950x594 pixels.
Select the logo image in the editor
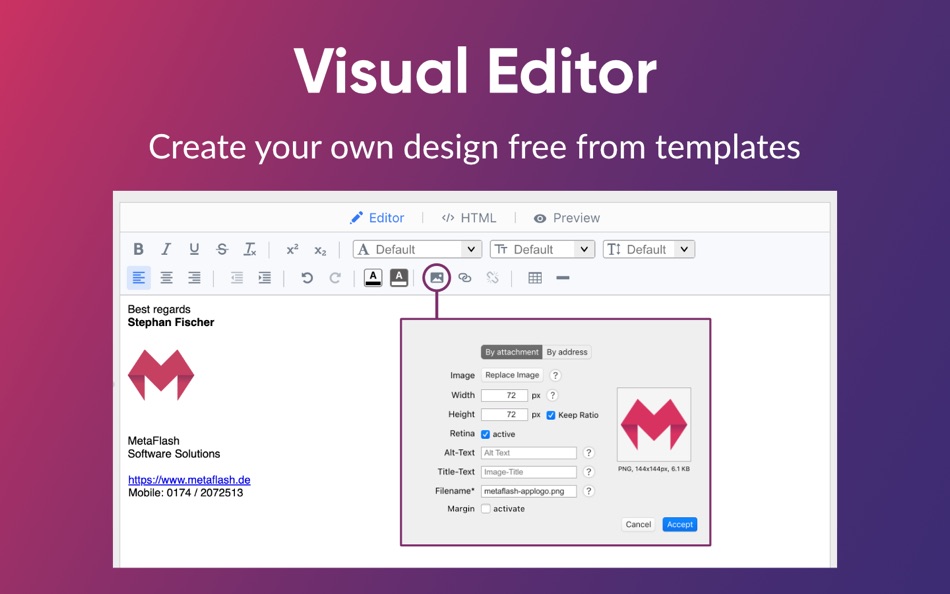point(161,375)
